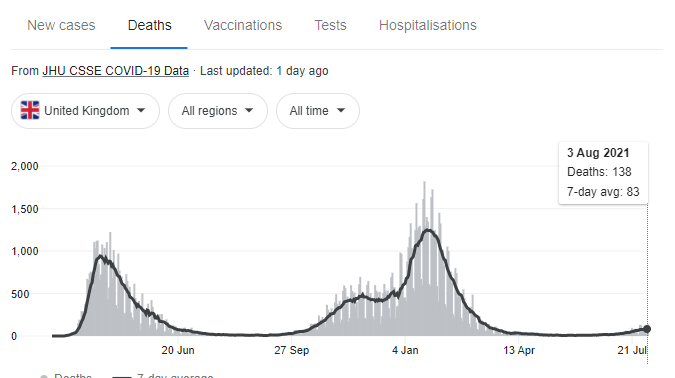
Task: Expand the United Kingdom country selector
Action: click(x=85, y=111)
